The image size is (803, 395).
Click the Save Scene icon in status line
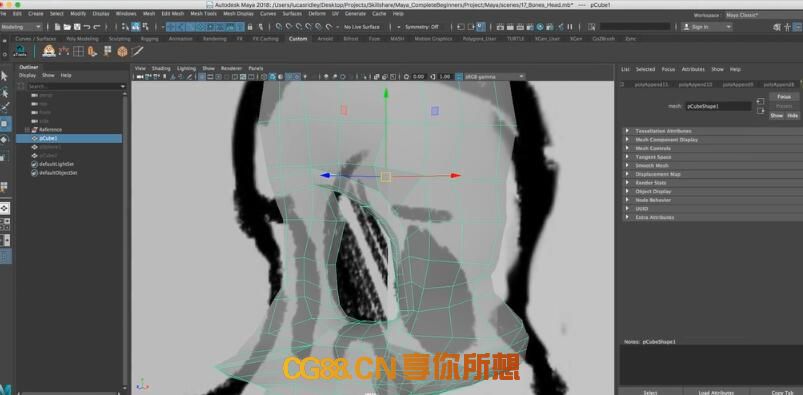pos(77,27)
